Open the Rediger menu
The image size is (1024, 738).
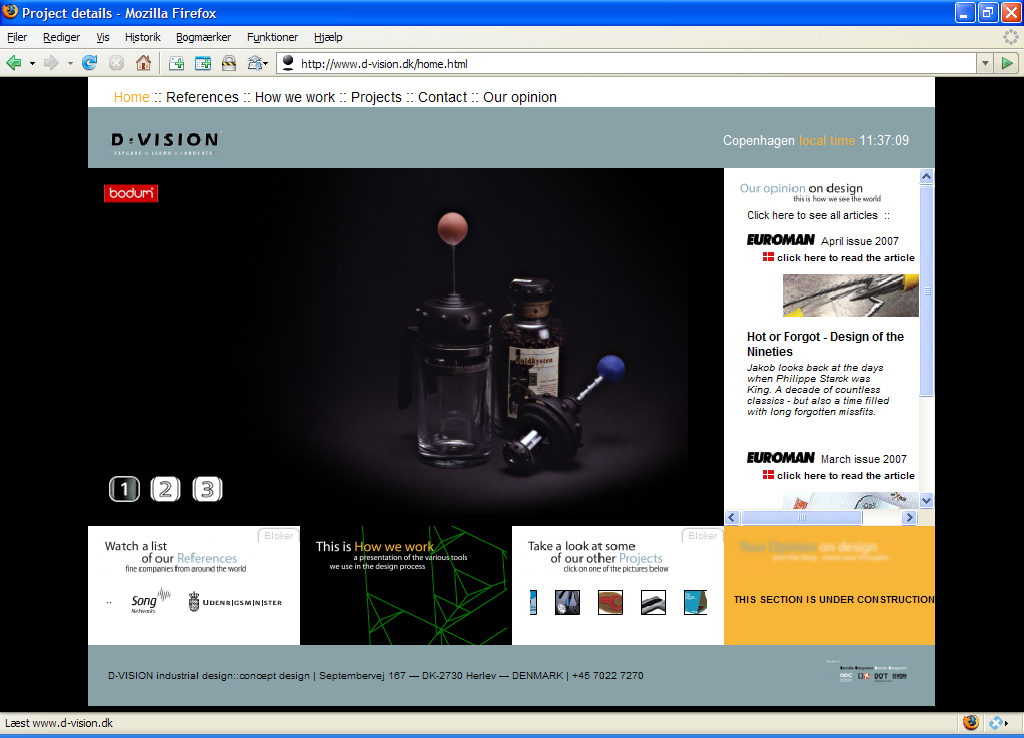pos(61,37)
